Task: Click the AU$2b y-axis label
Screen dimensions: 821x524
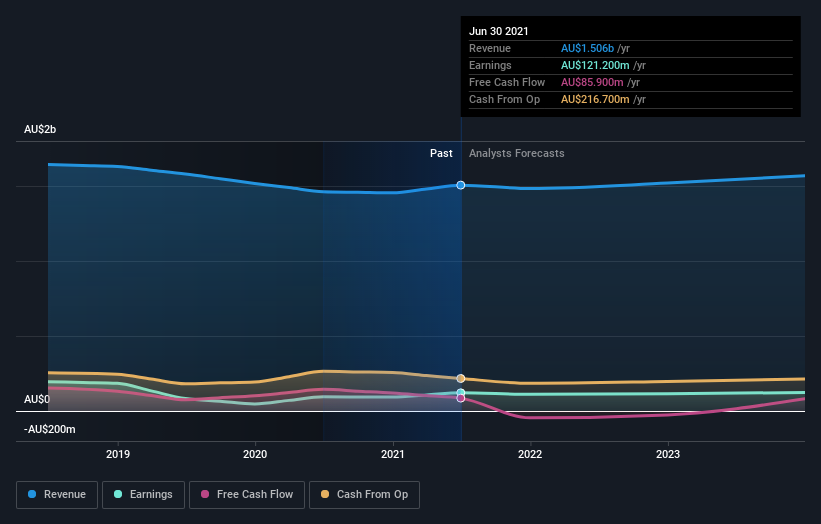Action: click(x=40, y=129)
